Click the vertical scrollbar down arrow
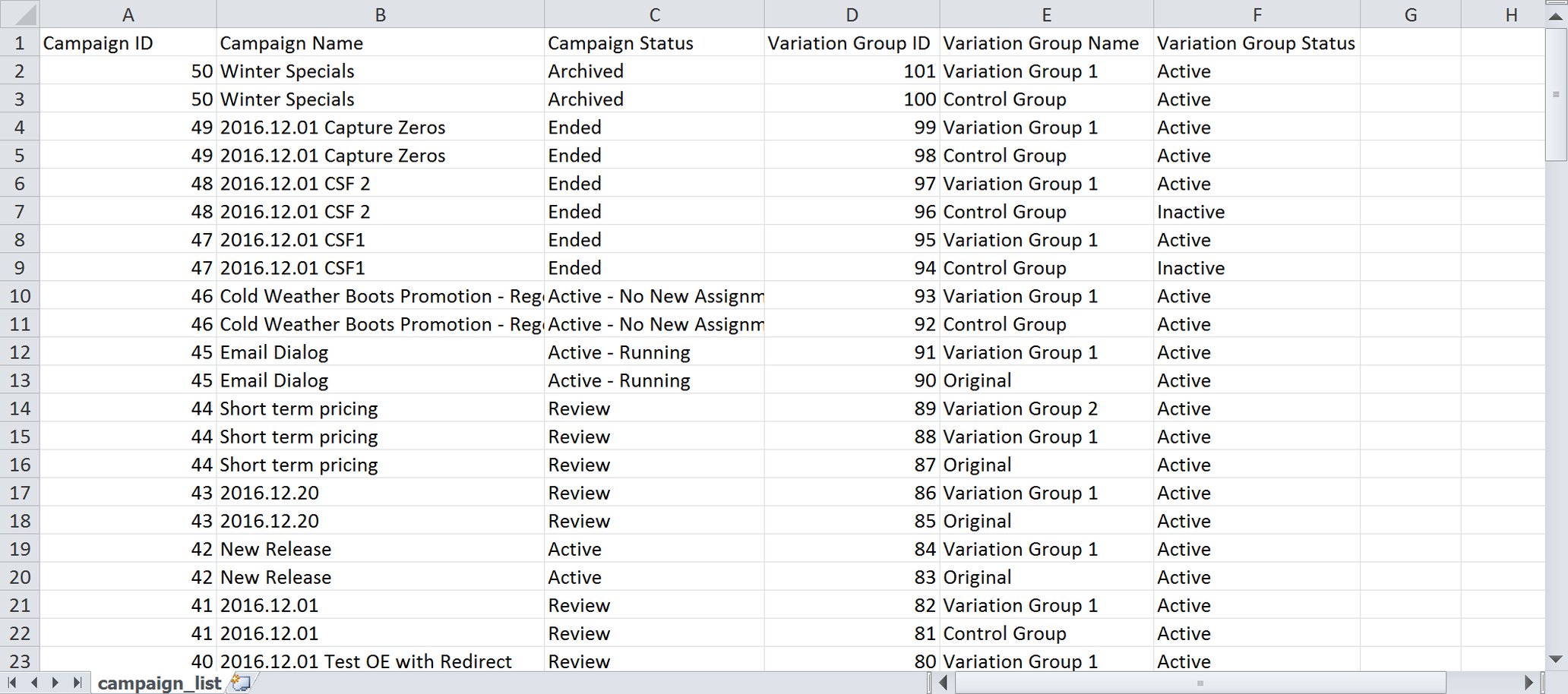This screenshot has height=694, width=1568. pyautogui.click(x=1556, y=659)
